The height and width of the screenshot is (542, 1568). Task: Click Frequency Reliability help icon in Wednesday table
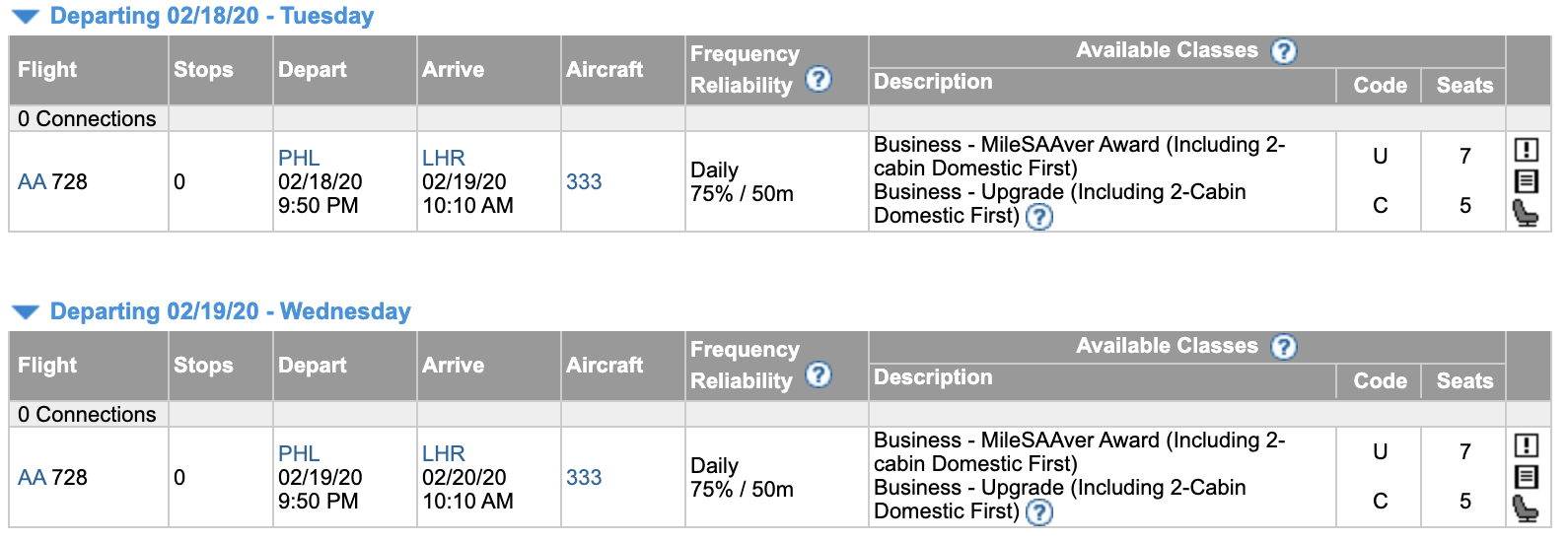point(819,375)
